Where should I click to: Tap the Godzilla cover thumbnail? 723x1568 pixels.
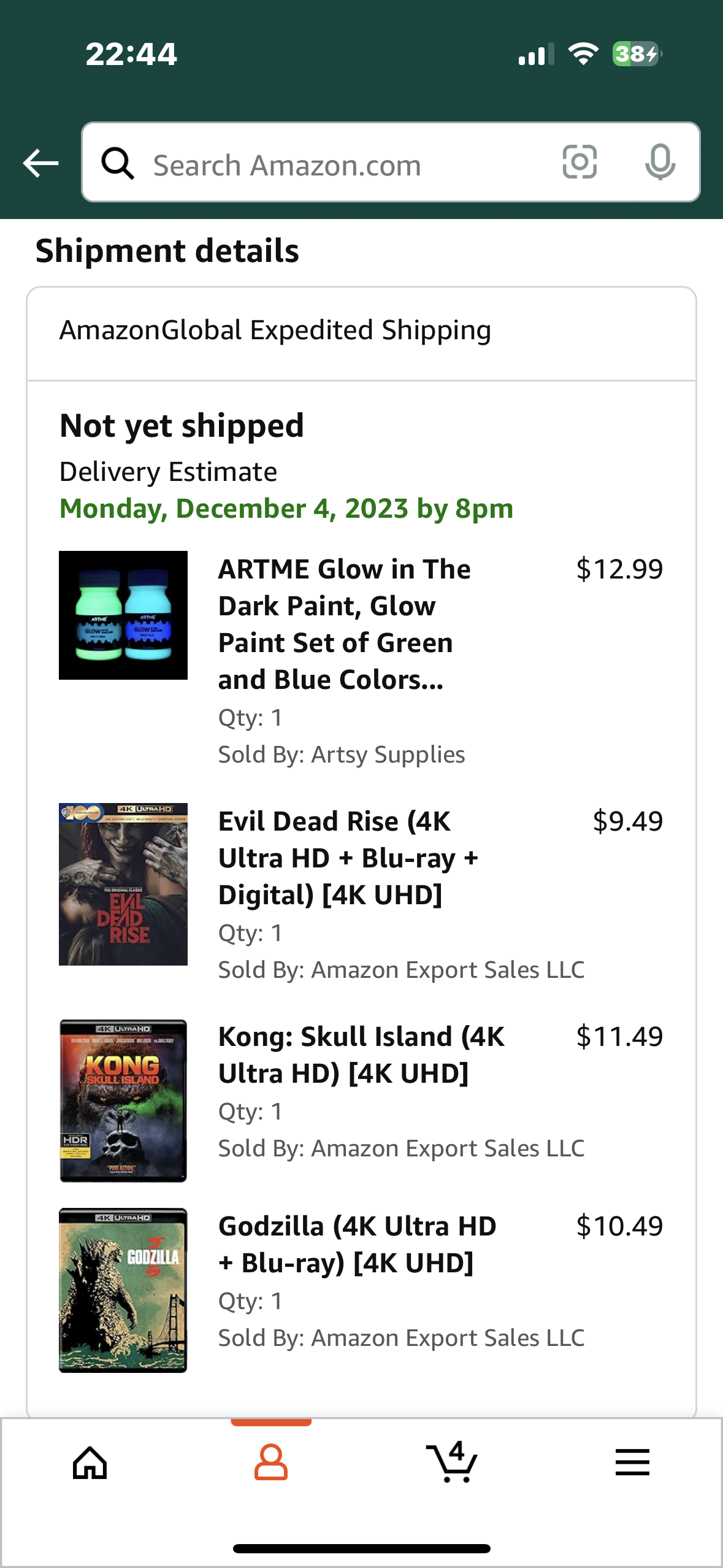[x=123, y=1290]
